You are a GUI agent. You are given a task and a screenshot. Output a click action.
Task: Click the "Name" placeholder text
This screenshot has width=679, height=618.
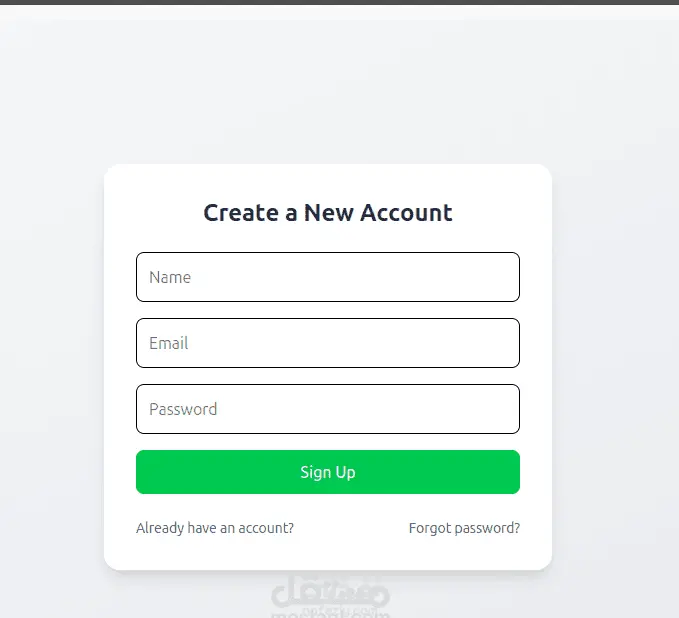click(170, 277)
